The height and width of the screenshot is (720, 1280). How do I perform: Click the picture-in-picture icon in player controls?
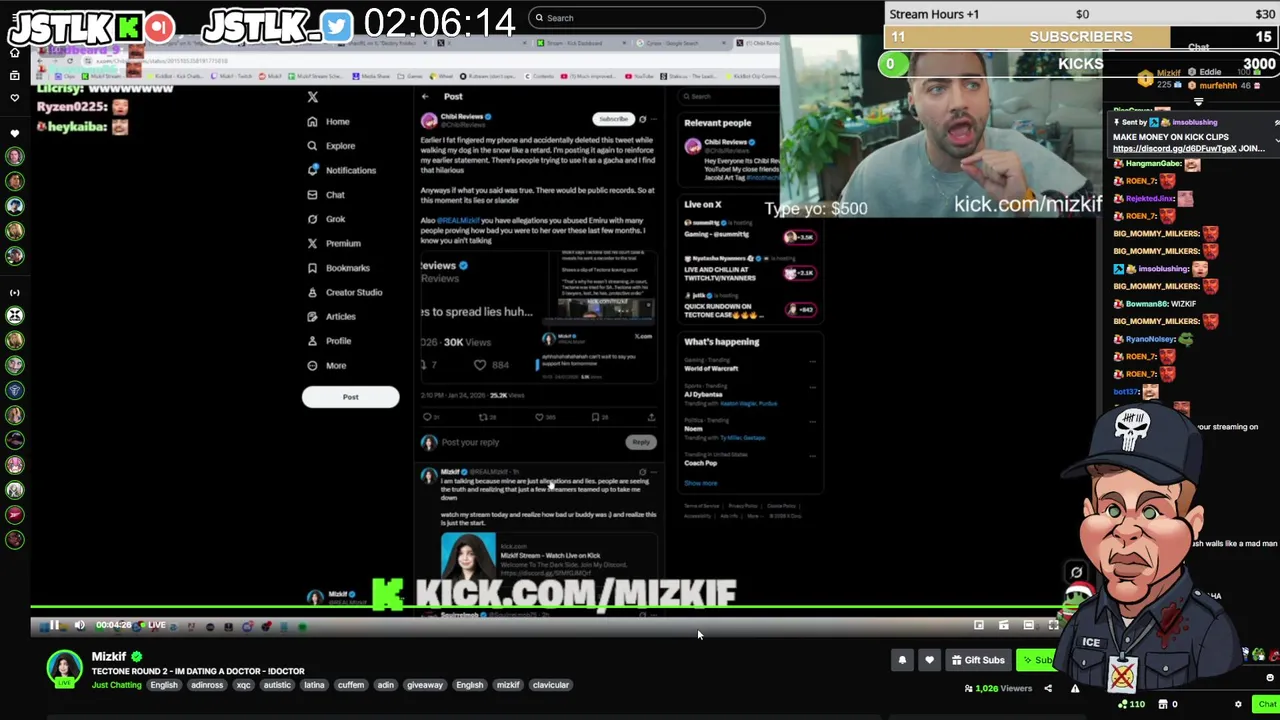979,625
